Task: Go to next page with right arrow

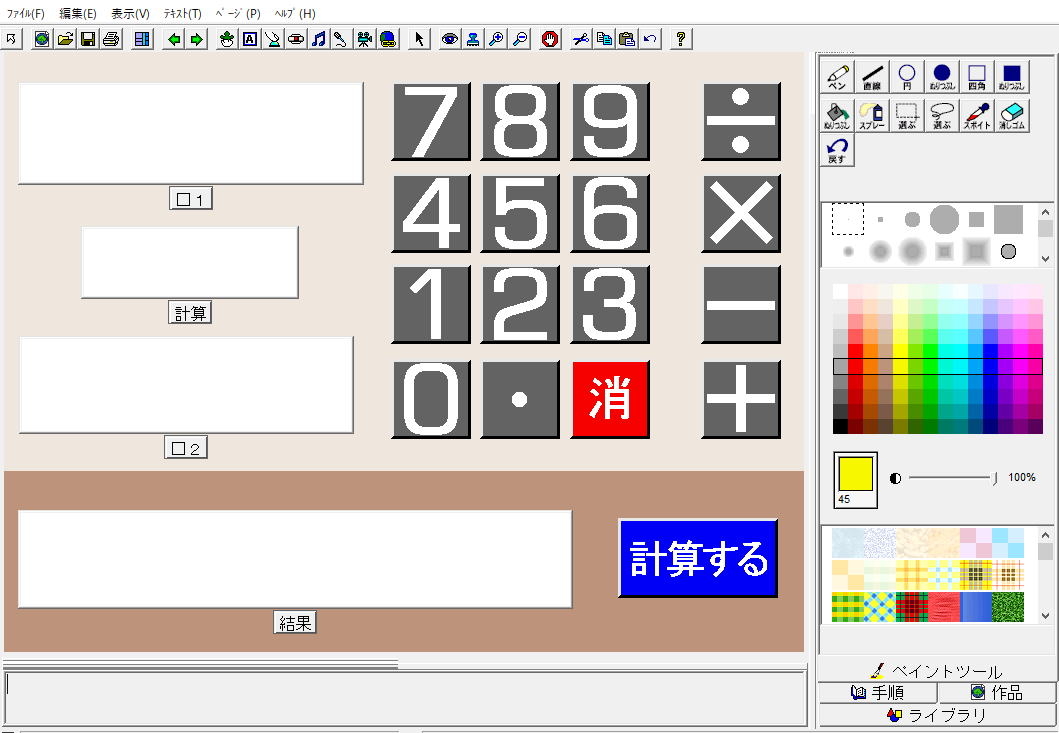Action: click(x=197, y=39)
